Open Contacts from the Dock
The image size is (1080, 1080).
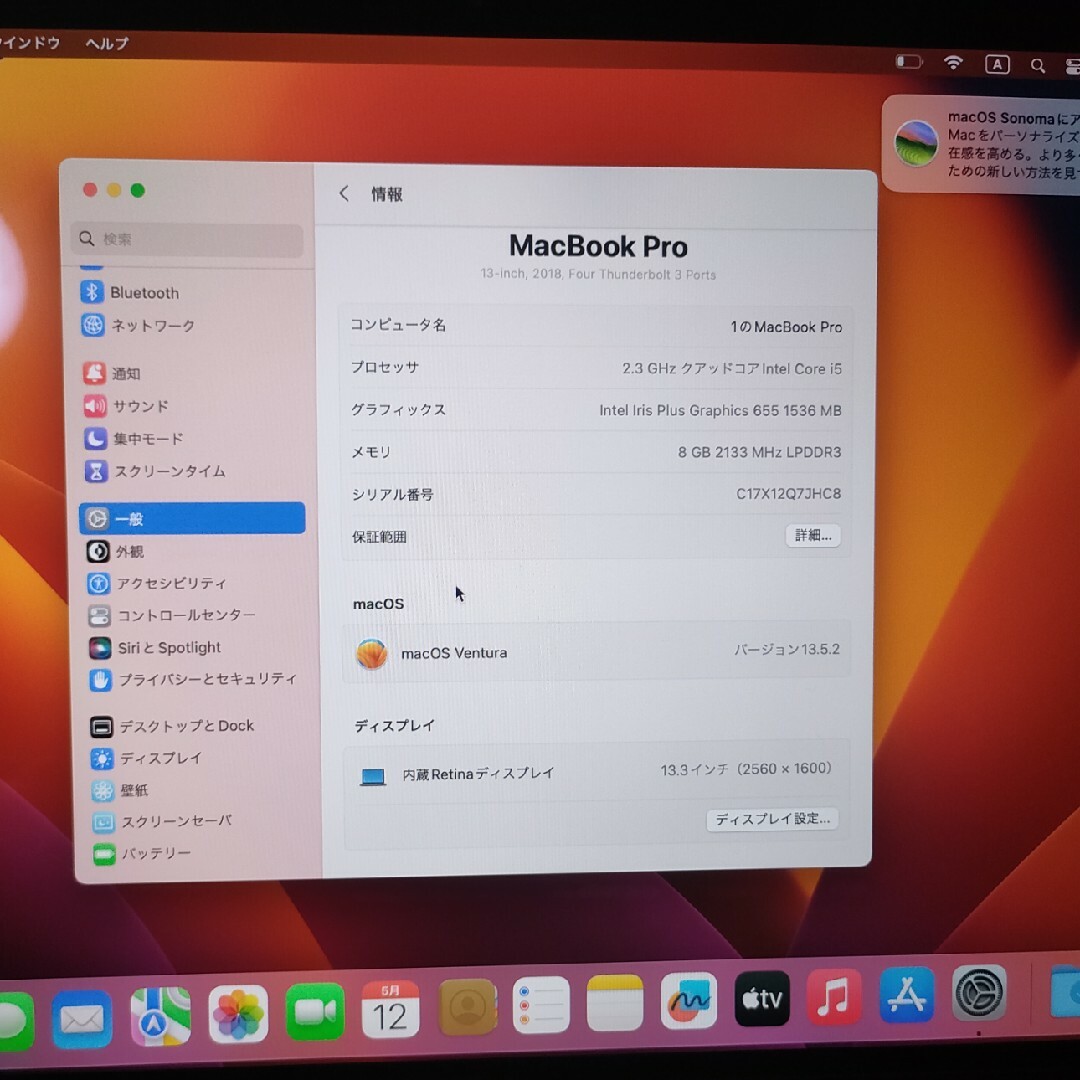pyautogui.click(x=468, y=1006)
